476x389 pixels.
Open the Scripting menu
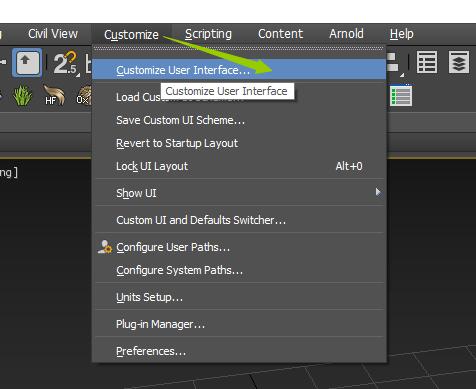[x=208, y=34]
